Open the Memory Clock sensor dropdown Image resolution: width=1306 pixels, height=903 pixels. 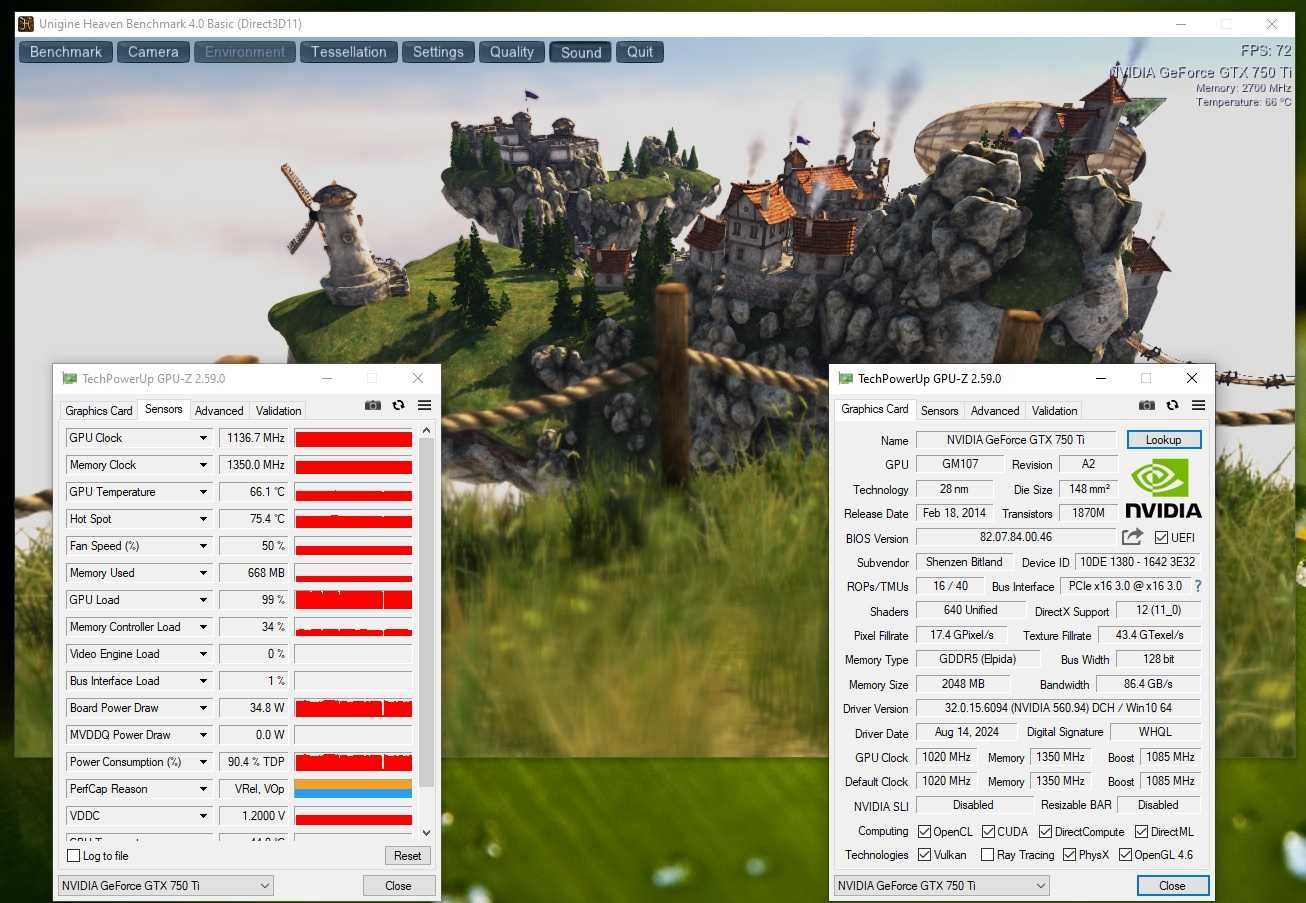click(203, 465)
